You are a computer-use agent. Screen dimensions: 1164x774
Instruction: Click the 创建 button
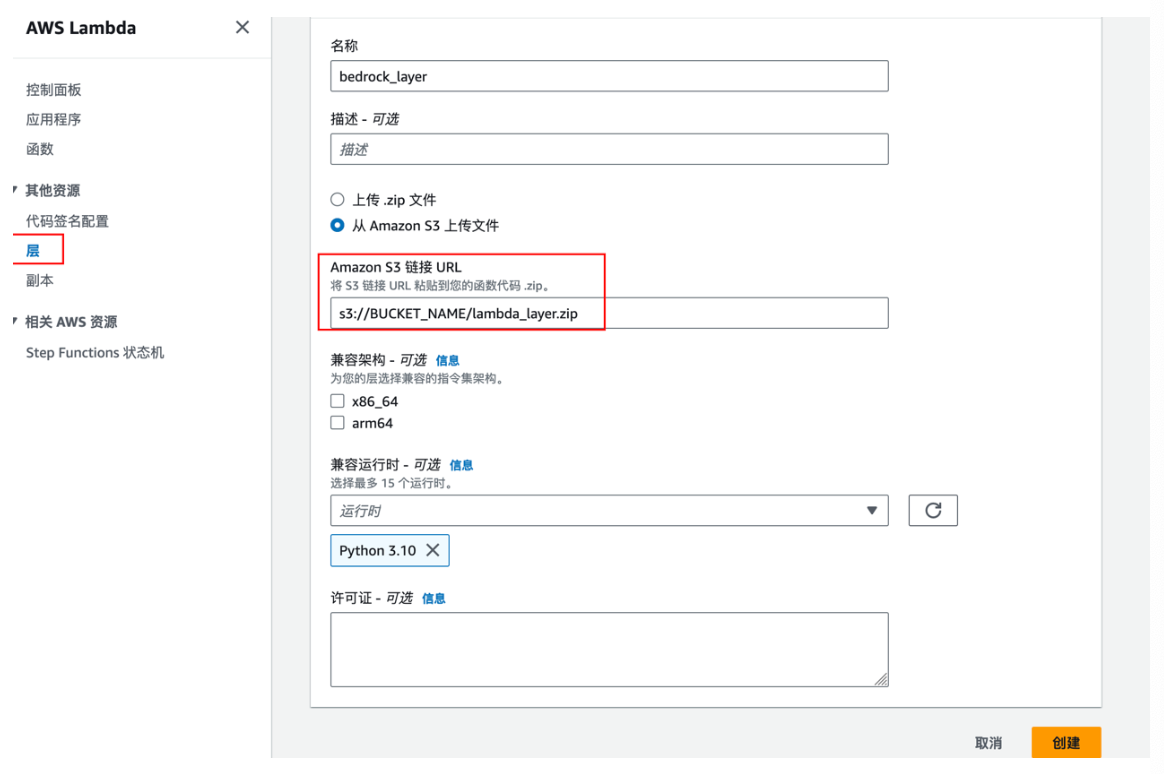point(1066,742)
